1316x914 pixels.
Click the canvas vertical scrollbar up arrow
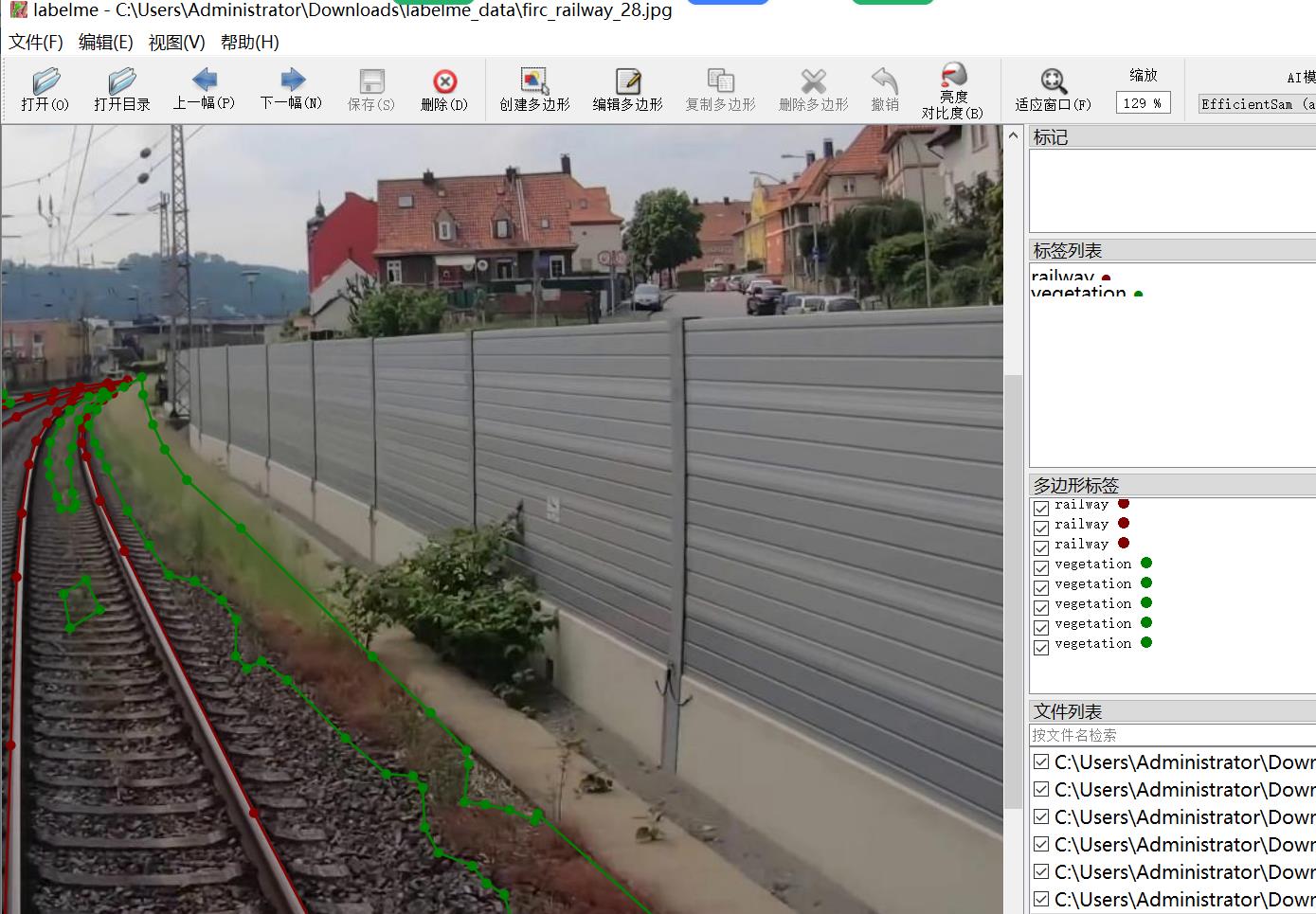tap(1013, 135)
